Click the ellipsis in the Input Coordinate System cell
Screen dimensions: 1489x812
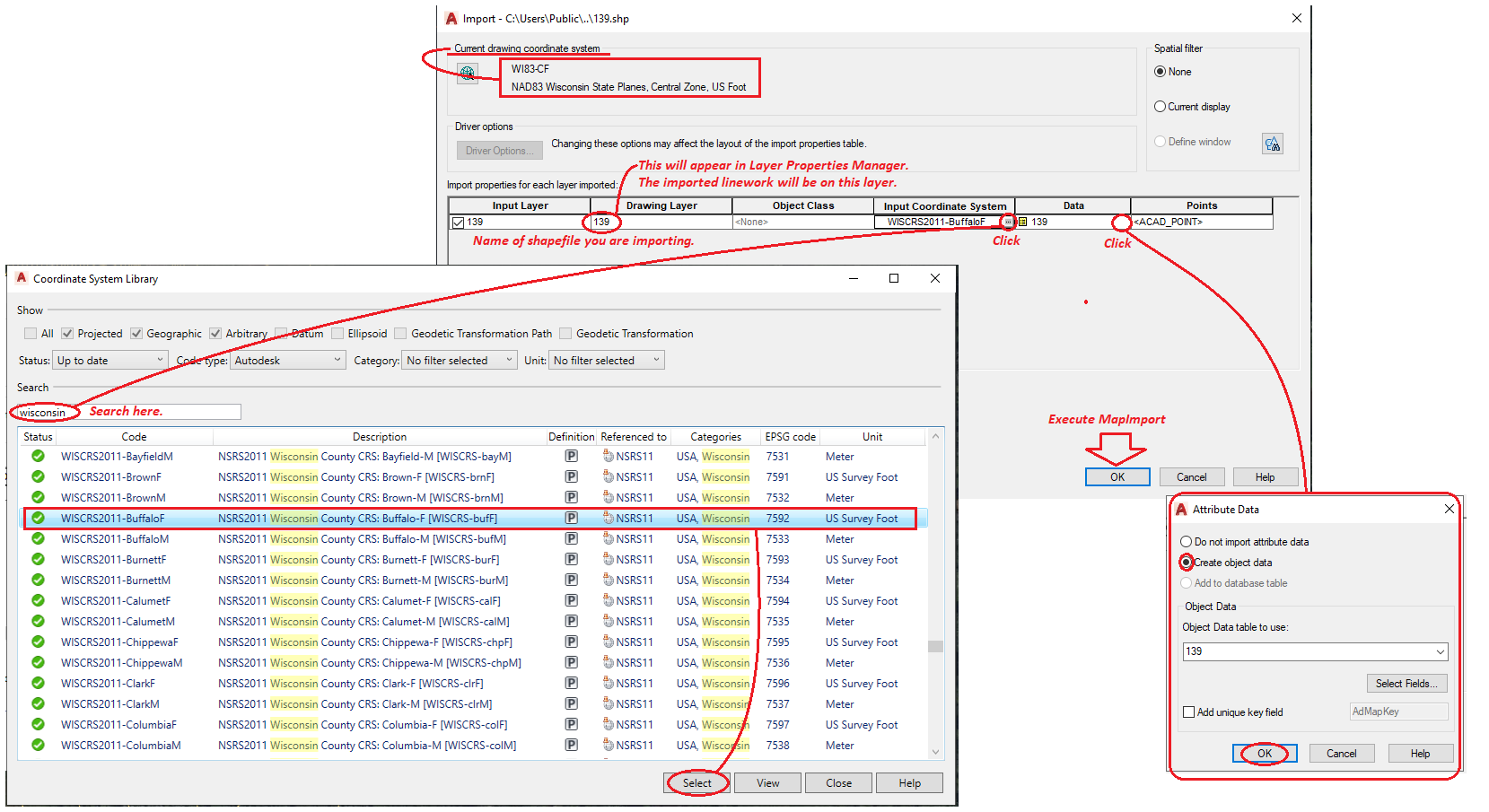click(x=1007, y=222)
